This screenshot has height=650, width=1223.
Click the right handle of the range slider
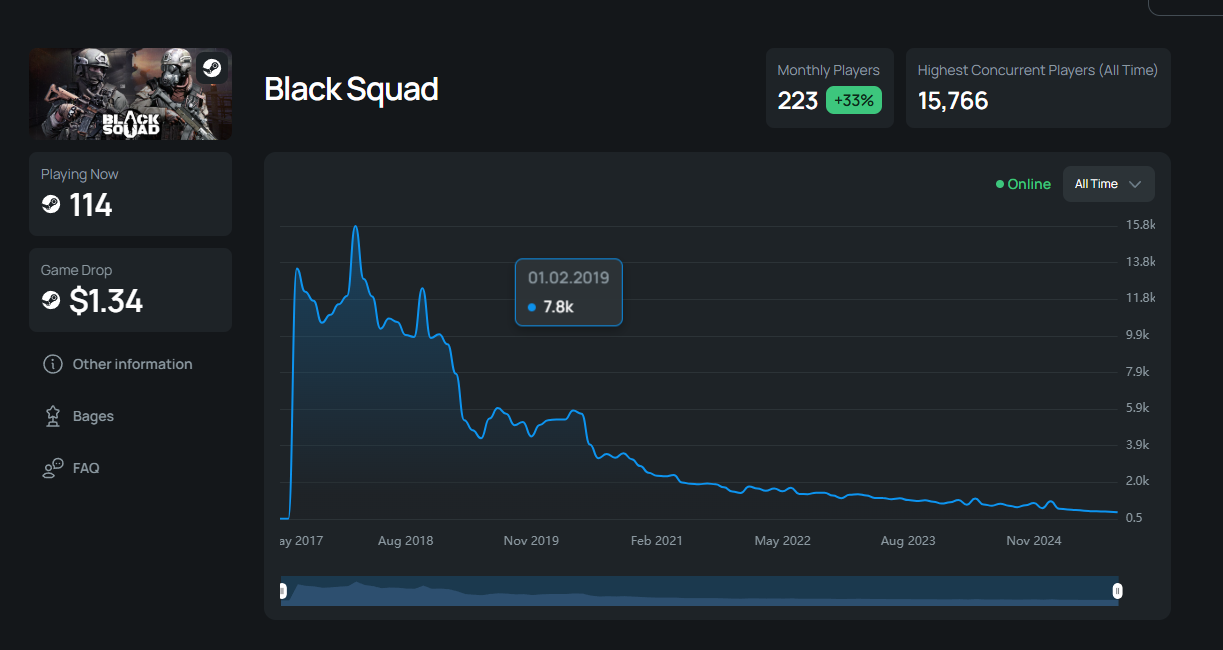[1117, 591]
